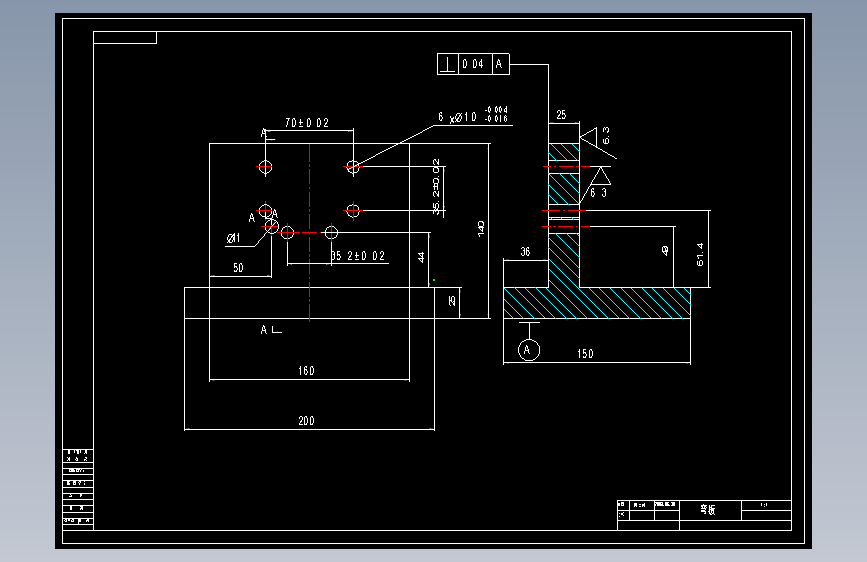This screenshot has height=562, width=867.
Task: Select the top-right hole with leader line
Action: [x=353, y=166]
